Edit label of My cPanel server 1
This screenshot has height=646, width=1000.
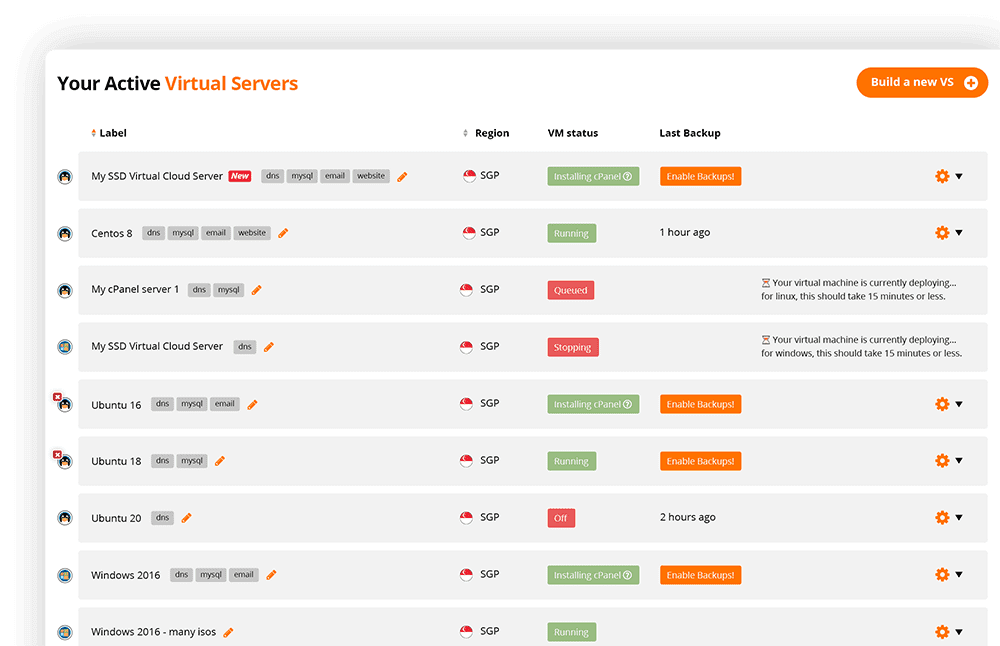[x=256, y=290]
